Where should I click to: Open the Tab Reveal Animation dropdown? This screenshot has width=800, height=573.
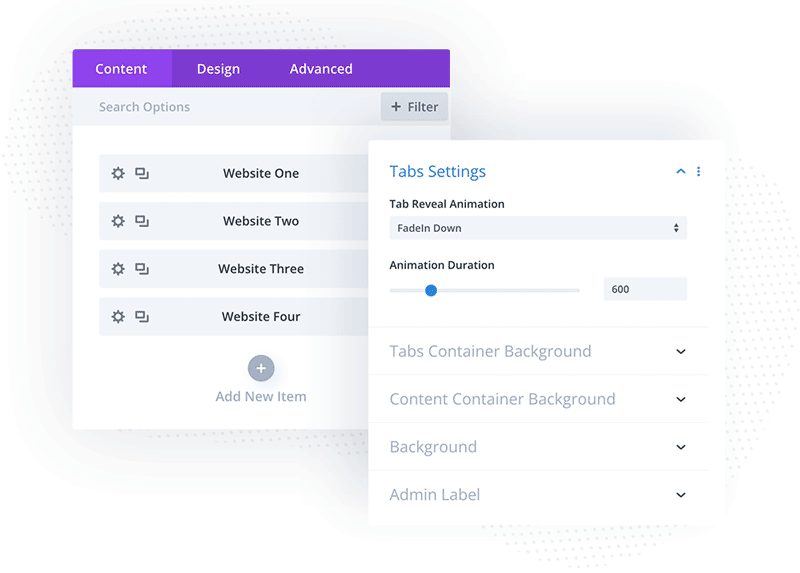pos(538,228)
